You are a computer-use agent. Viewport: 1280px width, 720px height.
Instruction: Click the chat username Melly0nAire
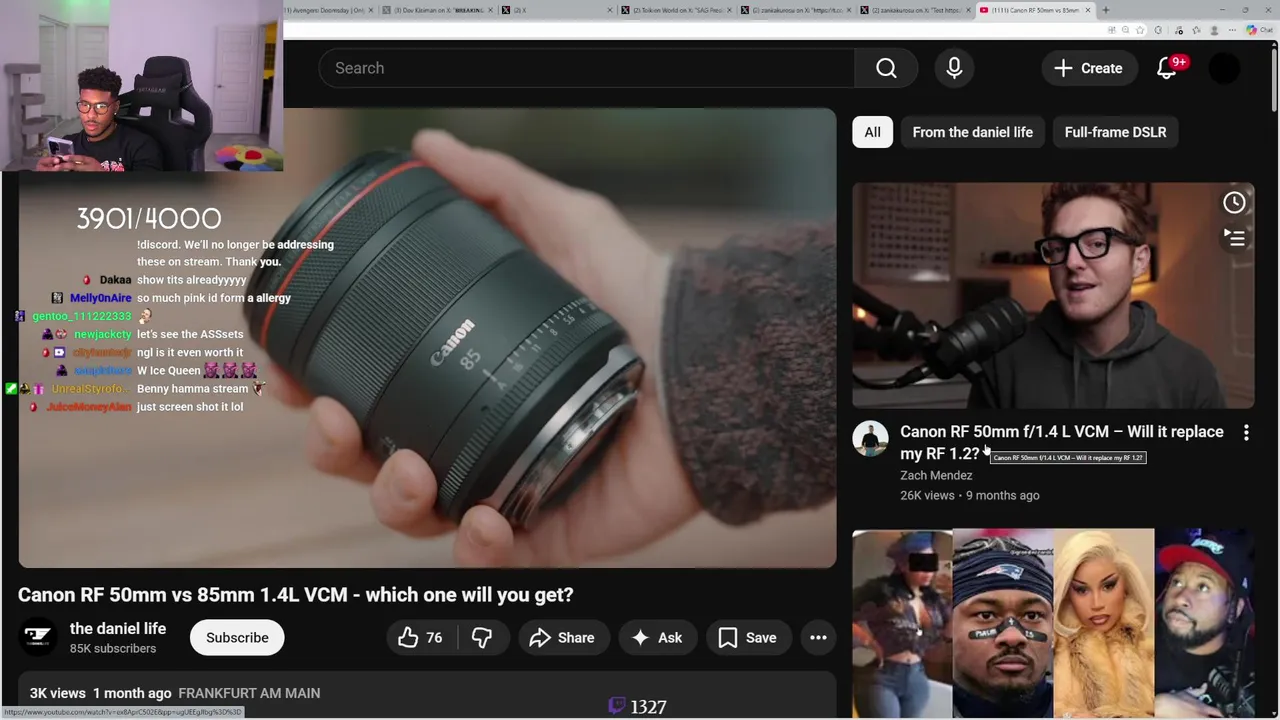point(100,298)
